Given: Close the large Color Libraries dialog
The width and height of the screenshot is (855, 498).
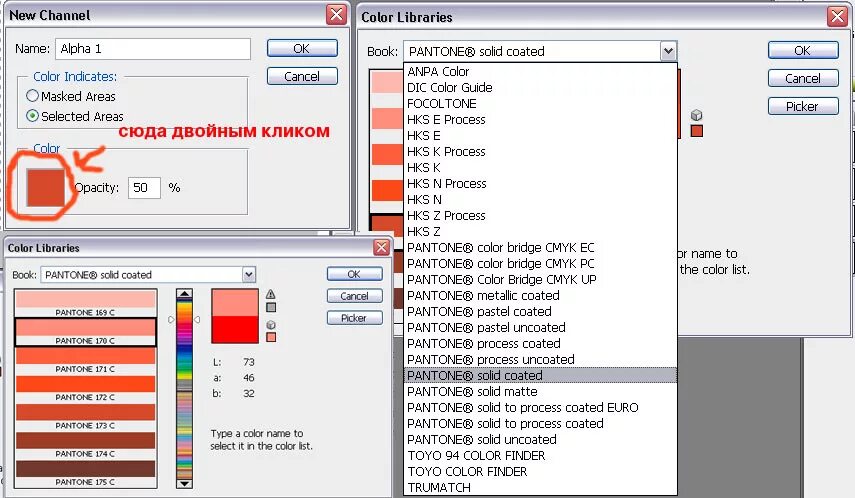Looking at the screenshot, I should 837,16.
